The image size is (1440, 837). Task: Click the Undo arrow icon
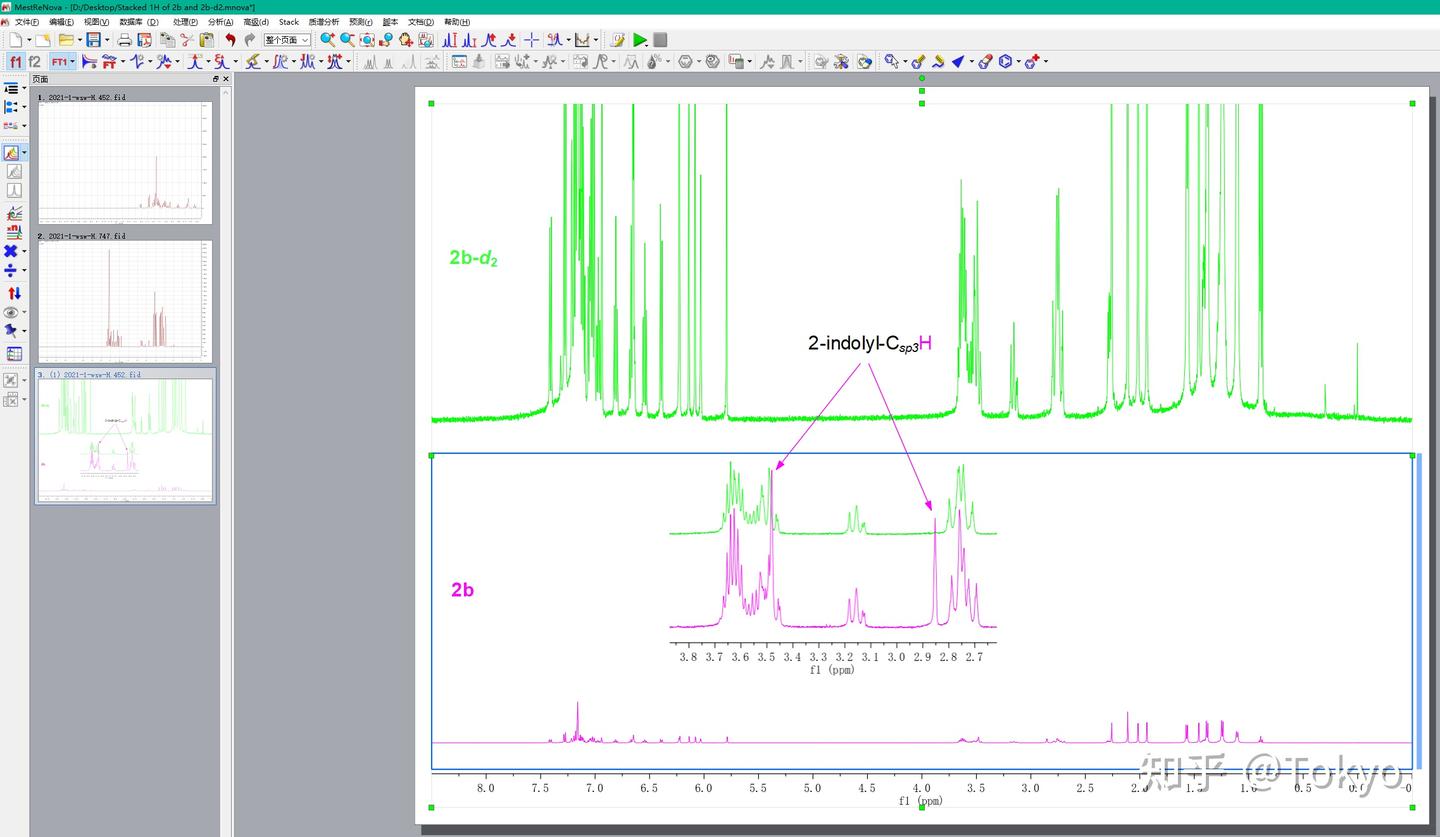point(230,40)
